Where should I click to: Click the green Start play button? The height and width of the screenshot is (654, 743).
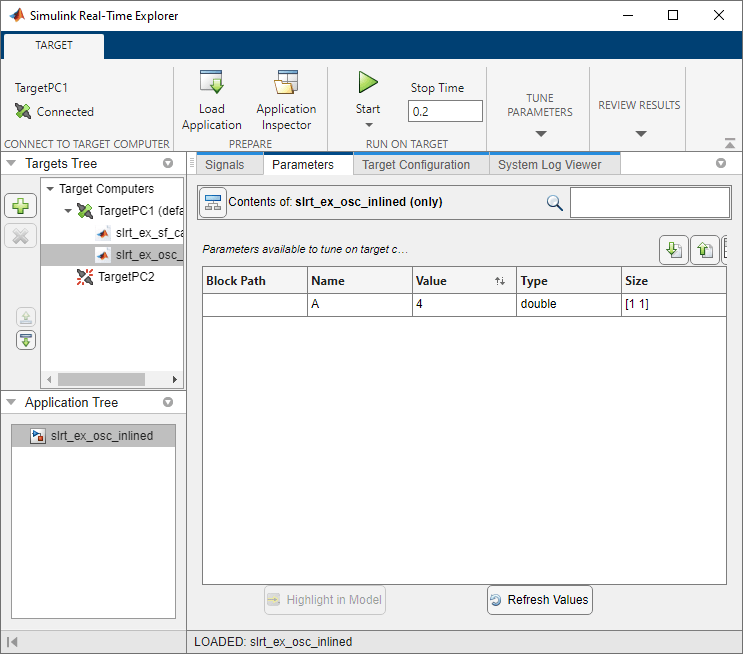pyautogui.click(x=368, y=82)
